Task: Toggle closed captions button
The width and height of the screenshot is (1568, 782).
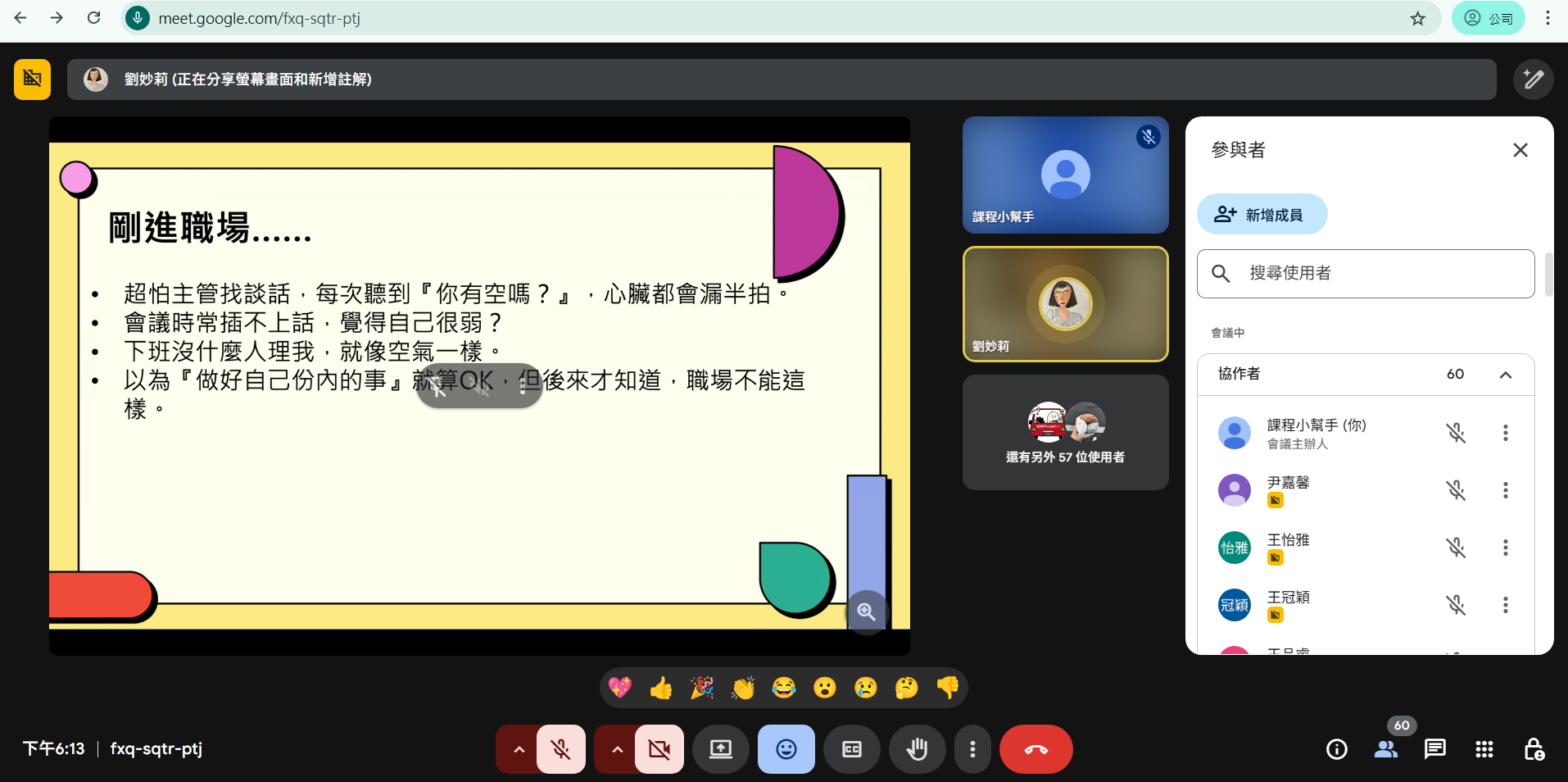Action: (x=851, y=749)
